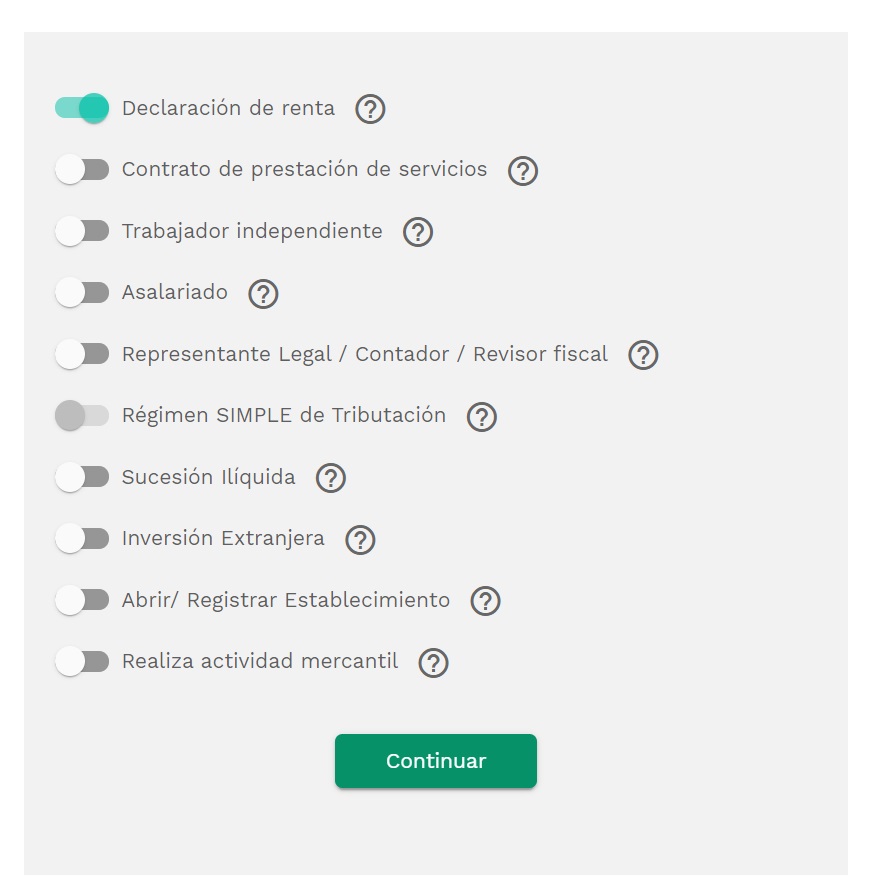This screenshot has height=894, width=872.
Task: Enable Abrir/ Registrar Establecimiento switch
Action: 83,600
